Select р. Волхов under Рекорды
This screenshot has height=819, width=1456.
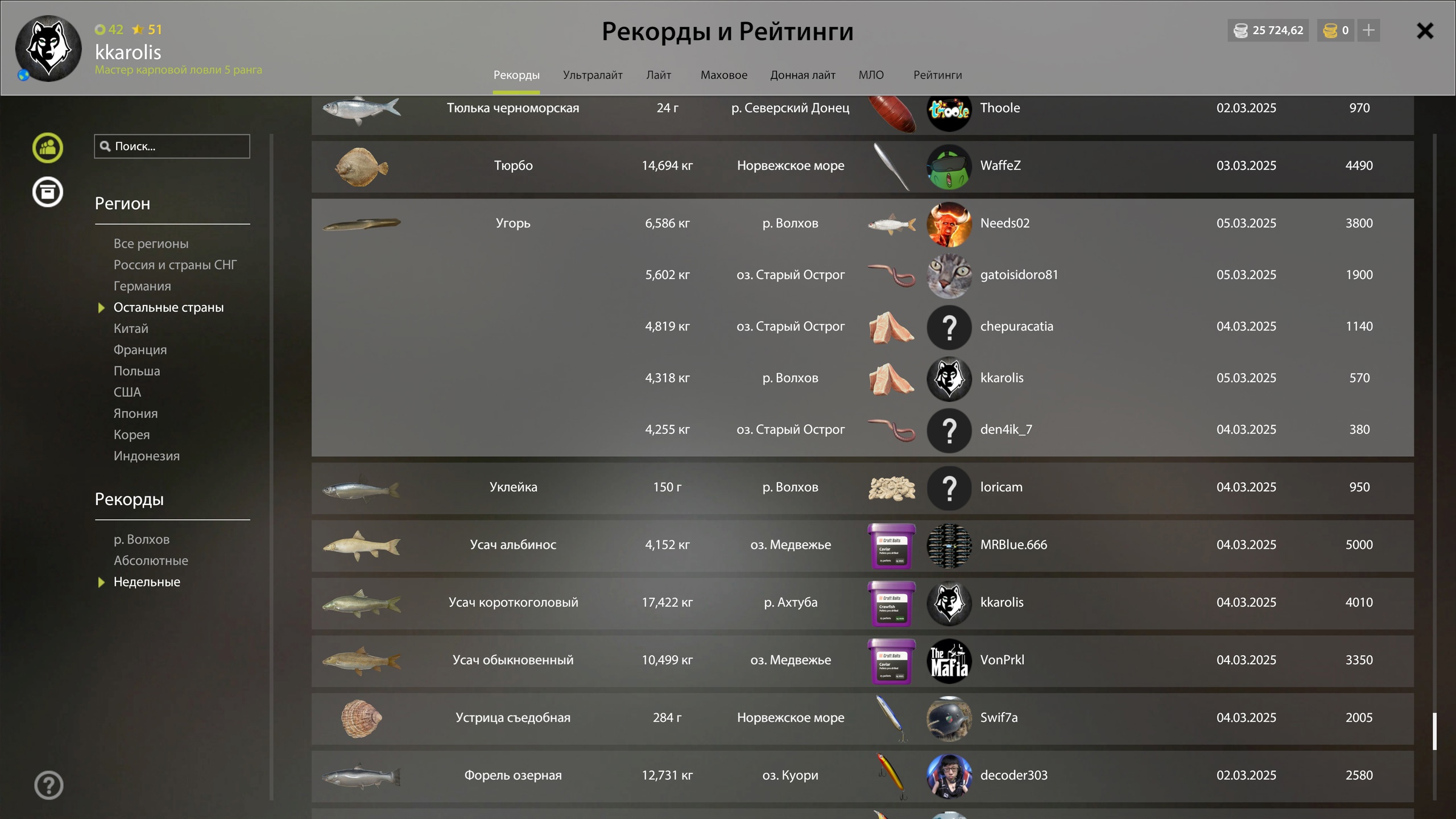(142, 539)
